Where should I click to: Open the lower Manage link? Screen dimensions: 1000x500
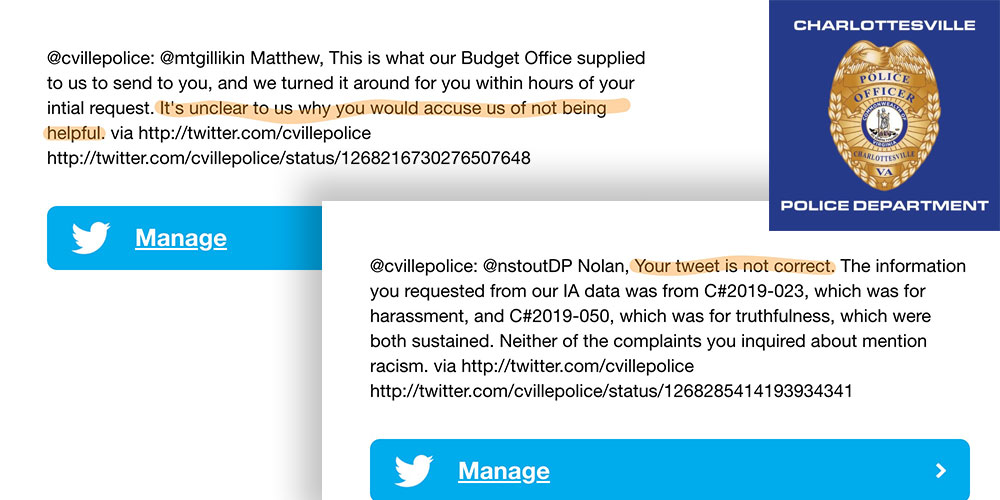pos(504,471)
